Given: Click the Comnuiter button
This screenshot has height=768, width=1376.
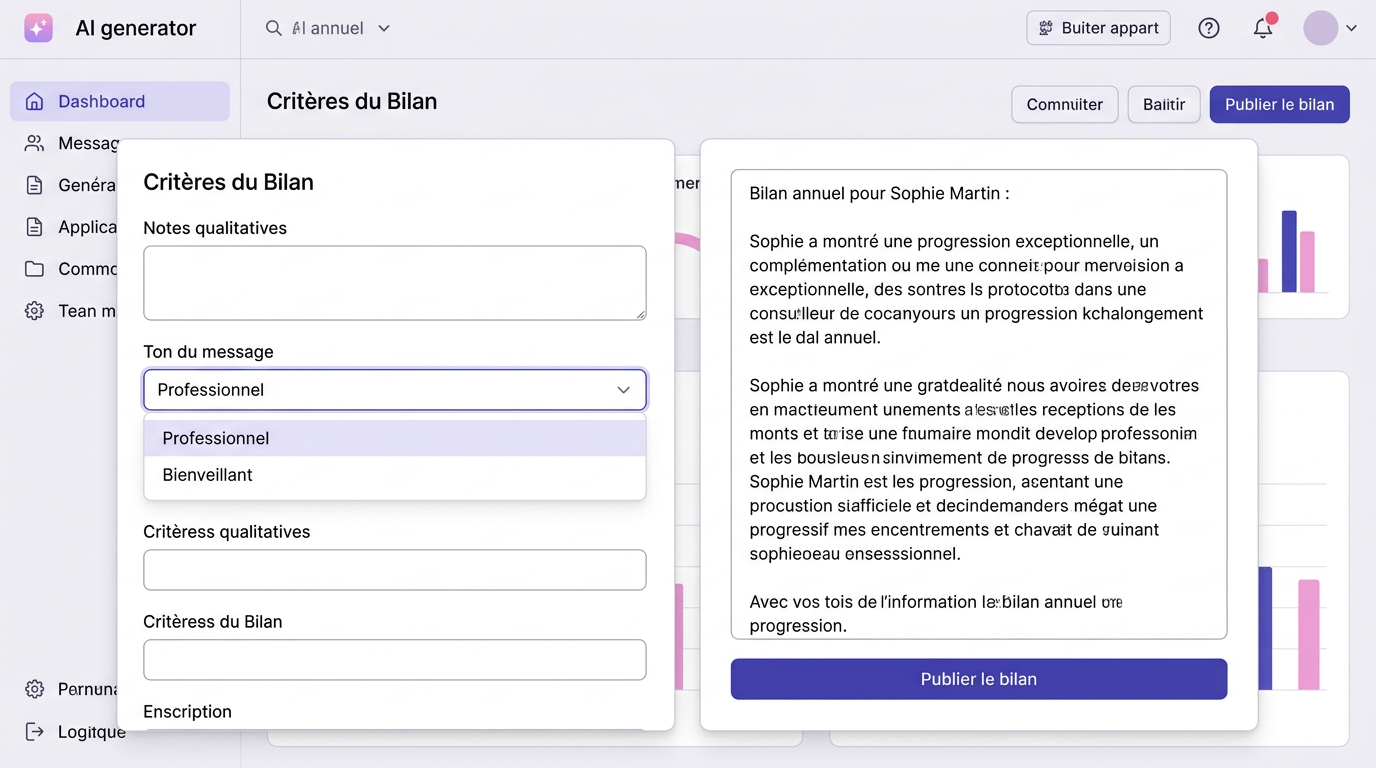Looking at the screenshot, I should (x=1065, y=104).
